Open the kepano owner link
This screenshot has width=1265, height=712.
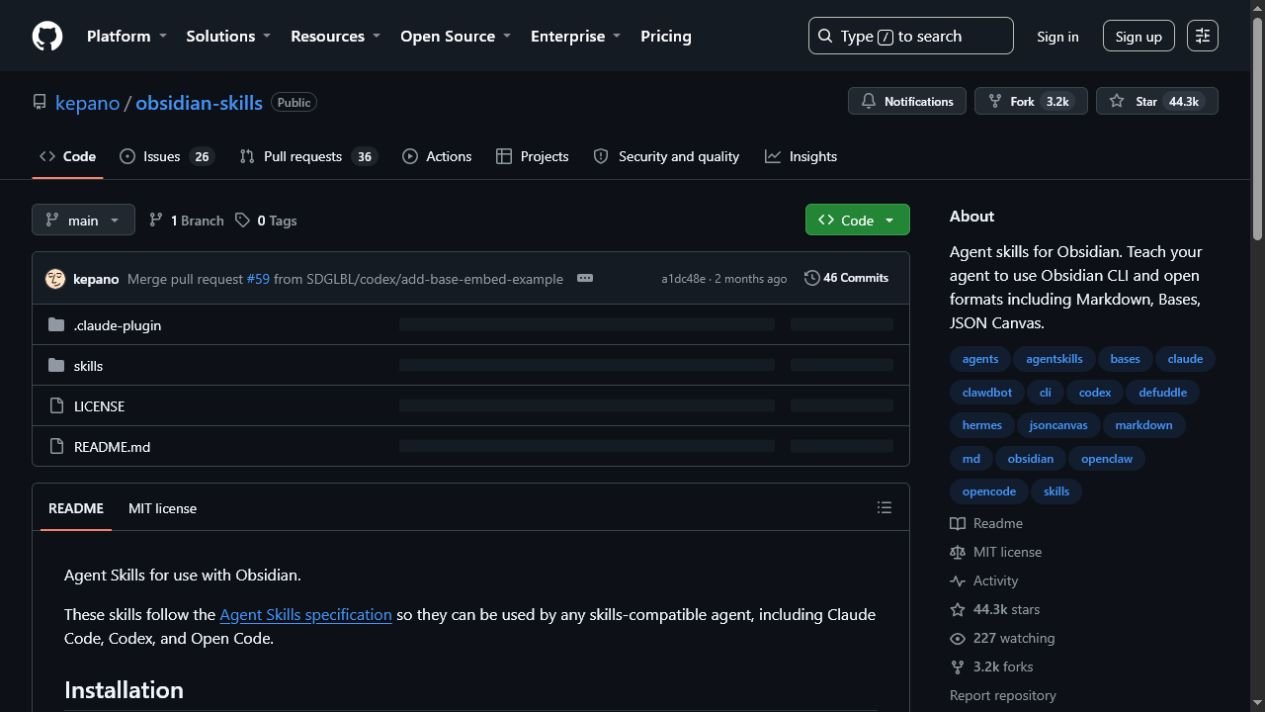[x=87, y=102]
